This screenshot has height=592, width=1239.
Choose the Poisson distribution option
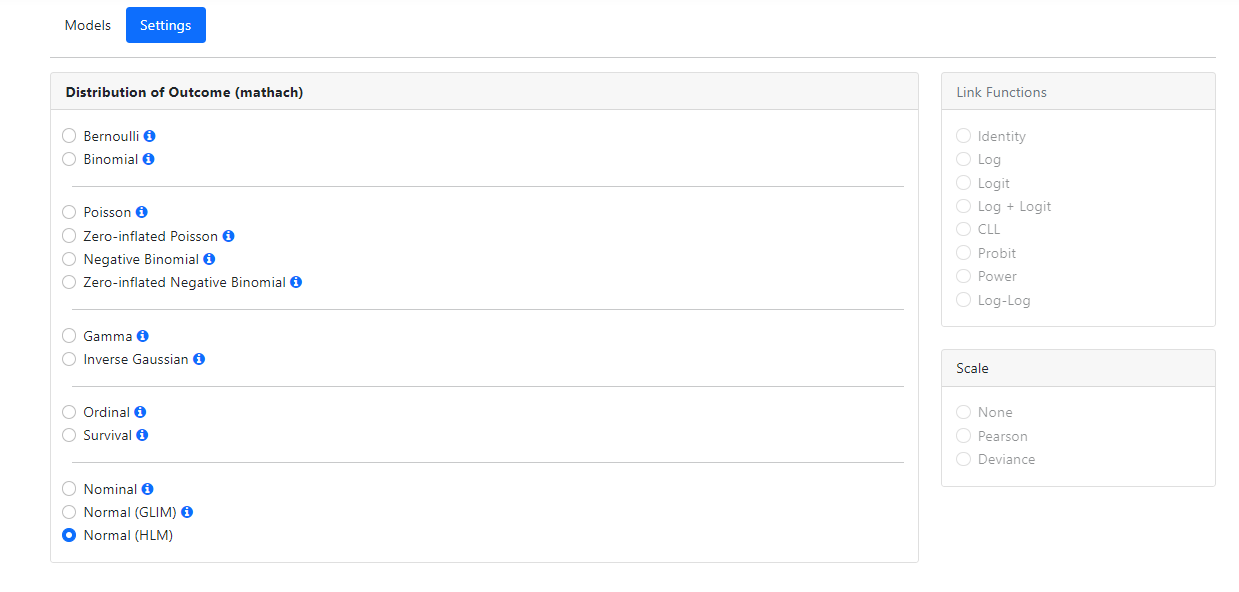tap(69, 212)
